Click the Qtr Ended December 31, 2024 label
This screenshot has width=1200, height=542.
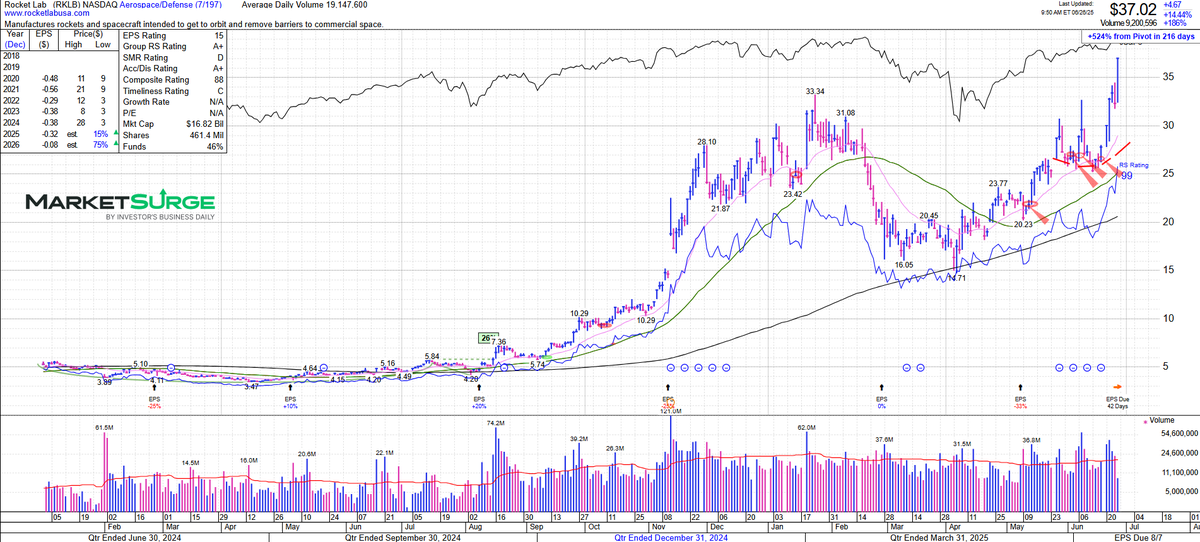[672, 537]
